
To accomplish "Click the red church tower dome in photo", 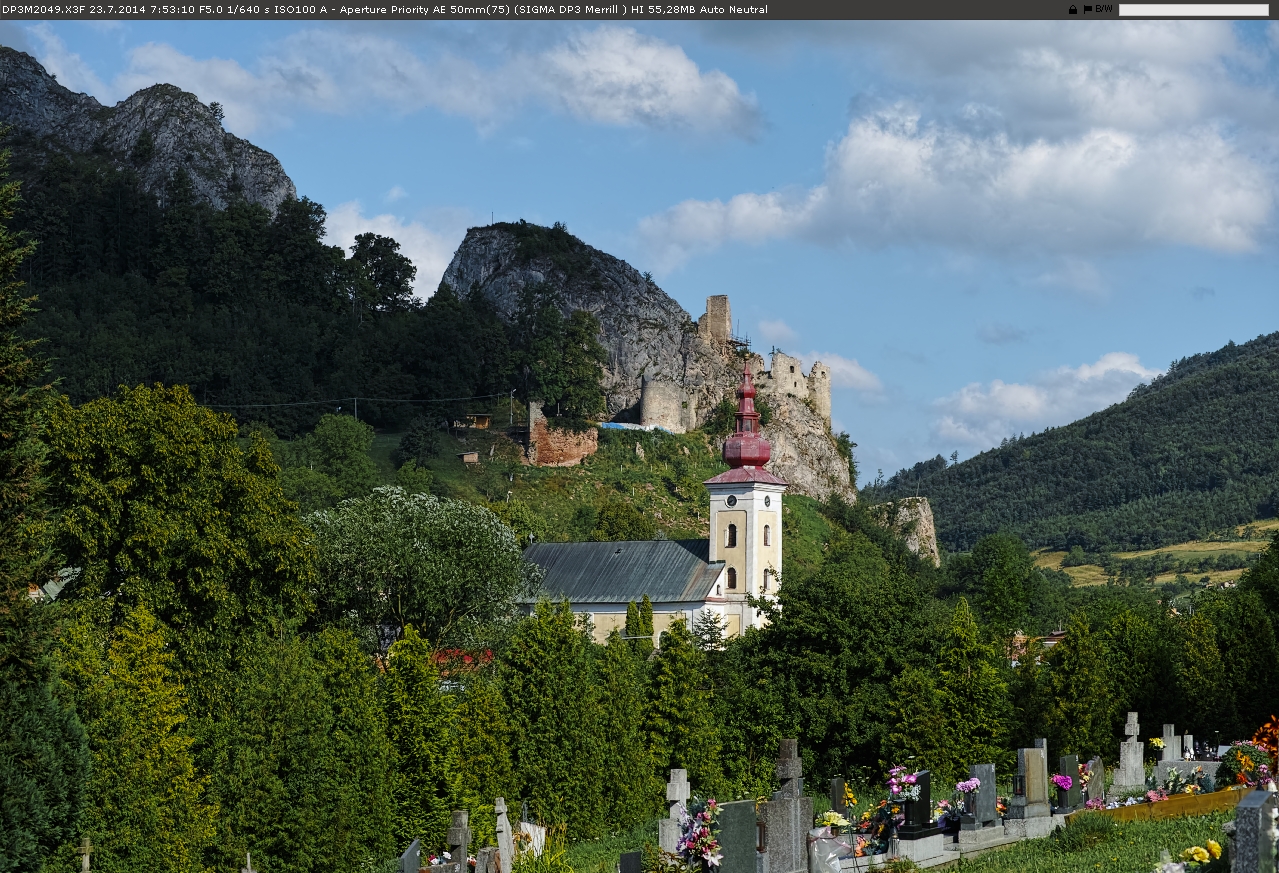I will 747,446.
